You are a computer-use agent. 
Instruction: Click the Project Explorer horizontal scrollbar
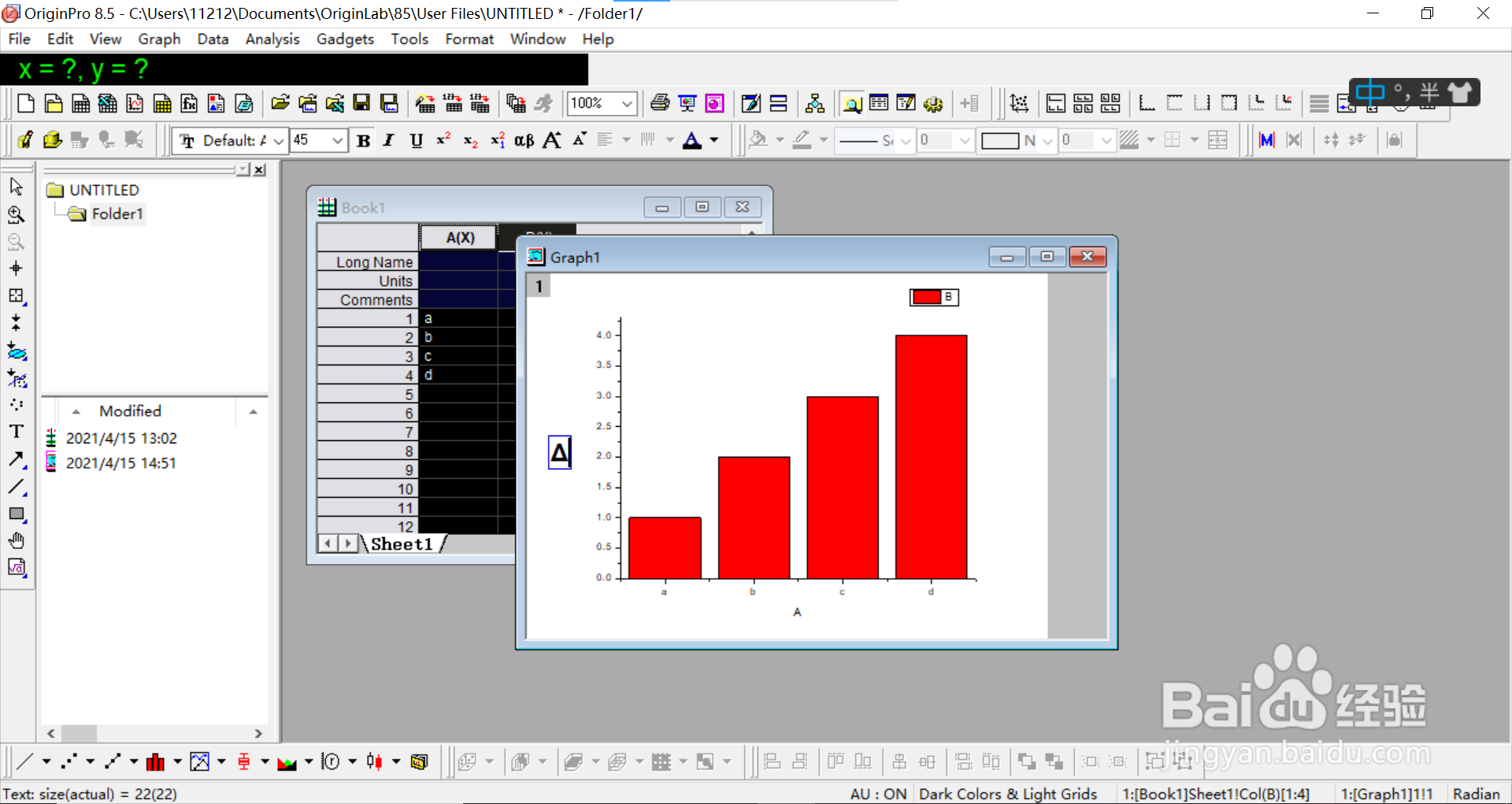tap(154, 734)
